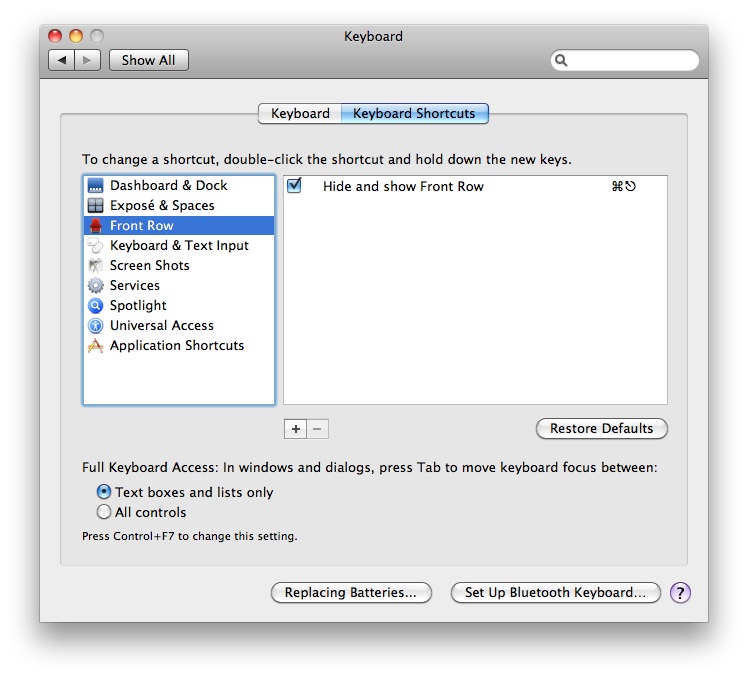Click the Front Row shortcut key combination
This screenshot has height=677, width=748.
[624, 186]
